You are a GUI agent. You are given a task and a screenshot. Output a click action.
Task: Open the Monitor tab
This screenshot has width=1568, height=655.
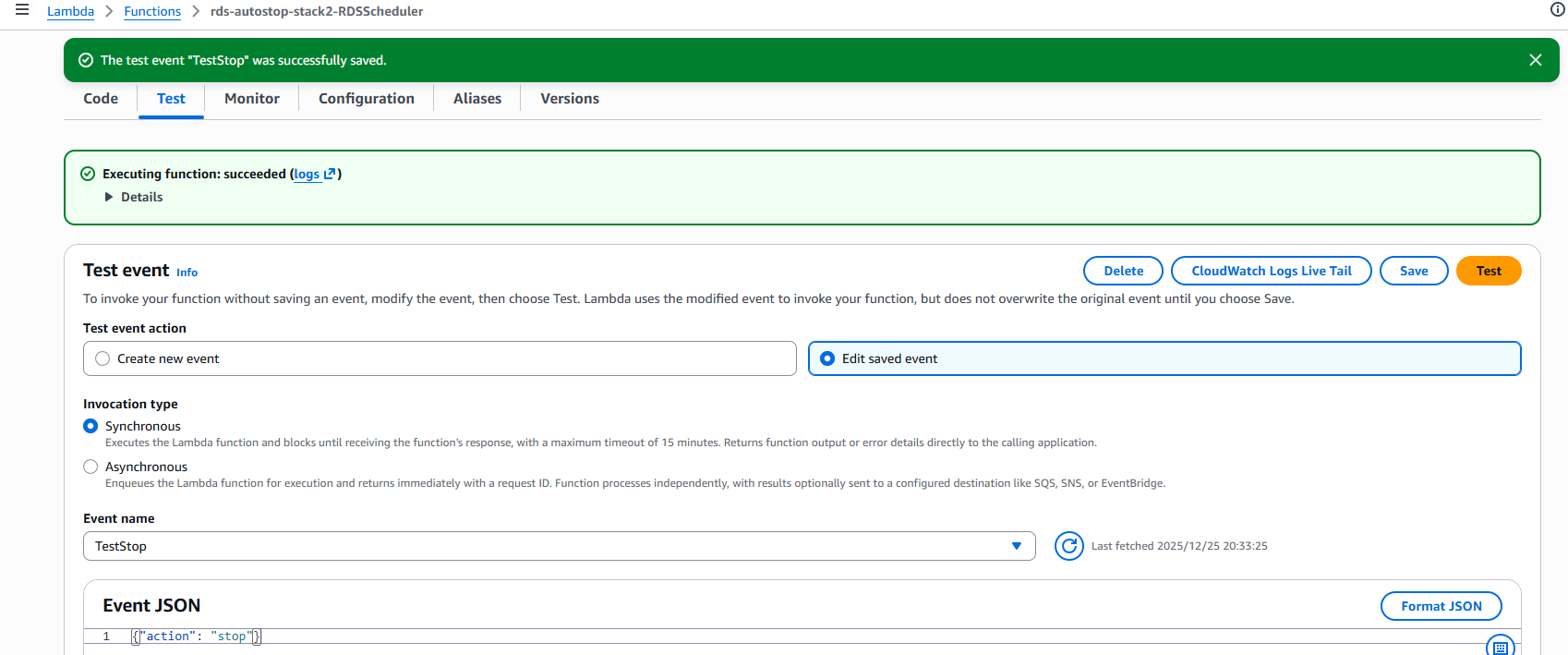pyautogui.click(x=252, y=99)
